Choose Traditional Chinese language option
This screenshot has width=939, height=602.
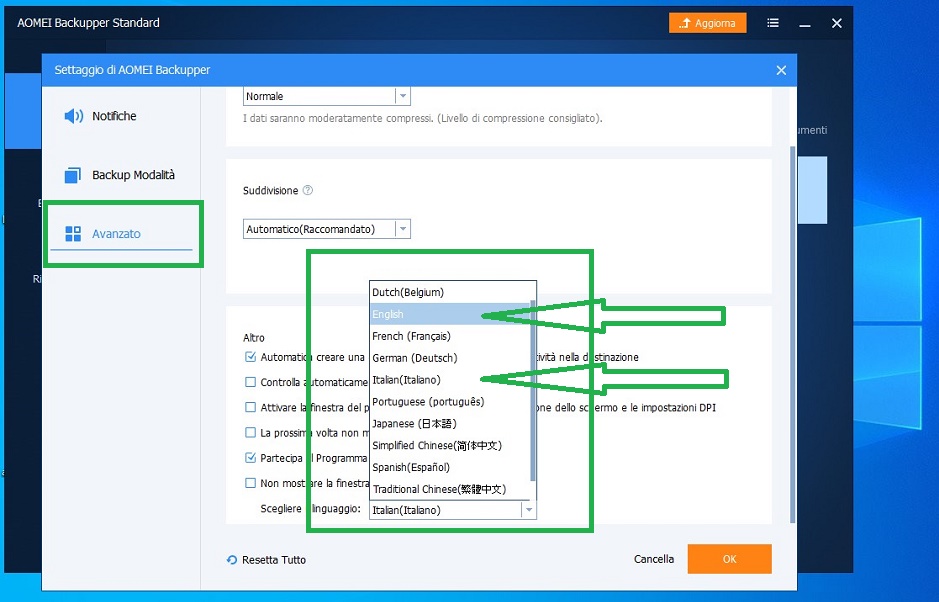tap(450, 489)
